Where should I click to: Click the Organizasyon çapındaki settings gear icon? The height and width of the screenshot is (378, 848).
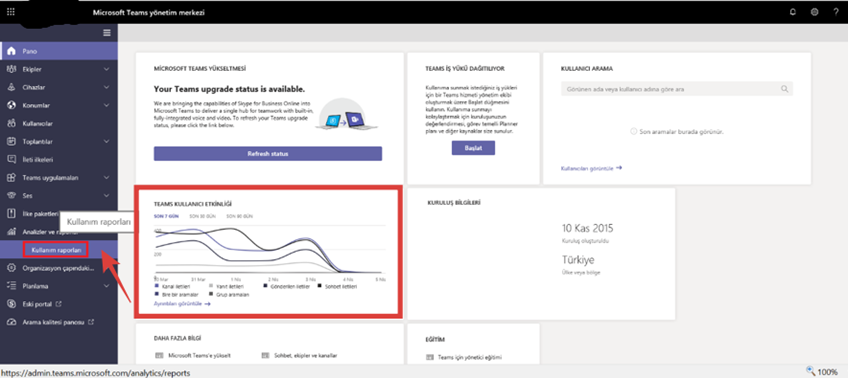(x=11, y=268)
